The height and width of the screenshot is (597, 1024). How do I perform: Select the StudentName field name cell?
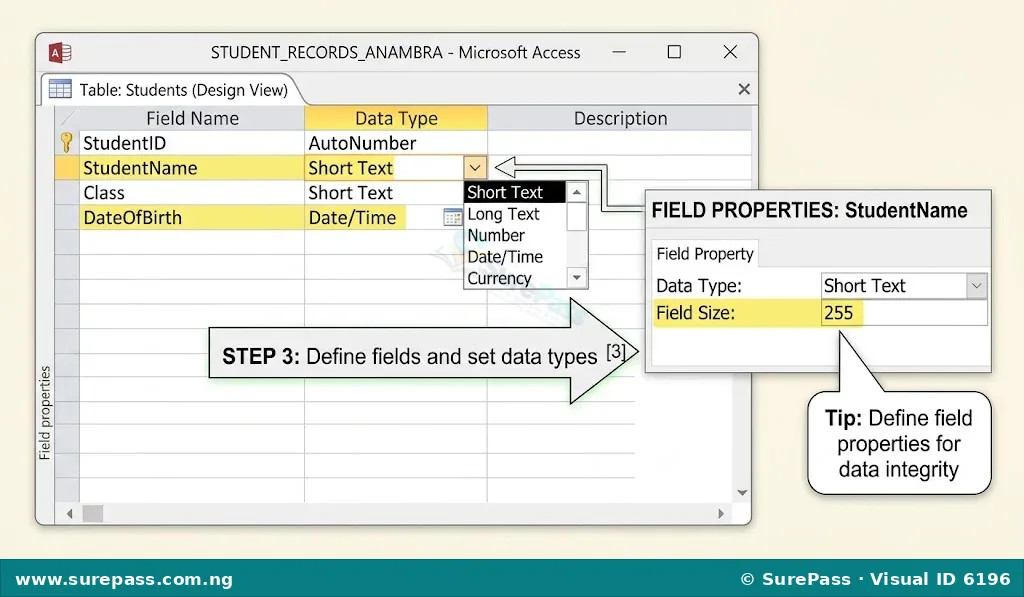(x=192, y=168)
